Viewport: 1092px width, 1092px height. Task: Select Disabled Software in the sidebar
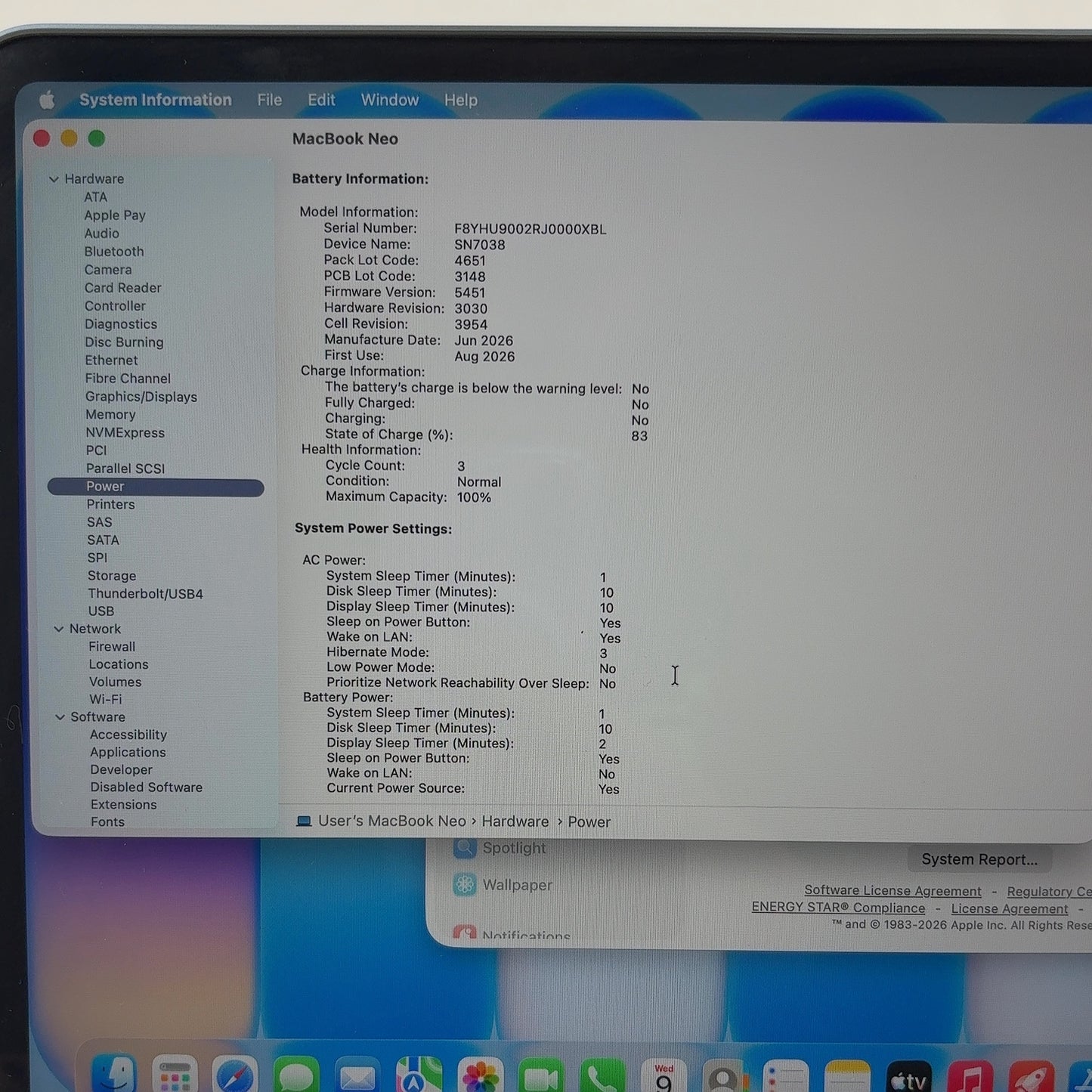click(x=147, y=787)
